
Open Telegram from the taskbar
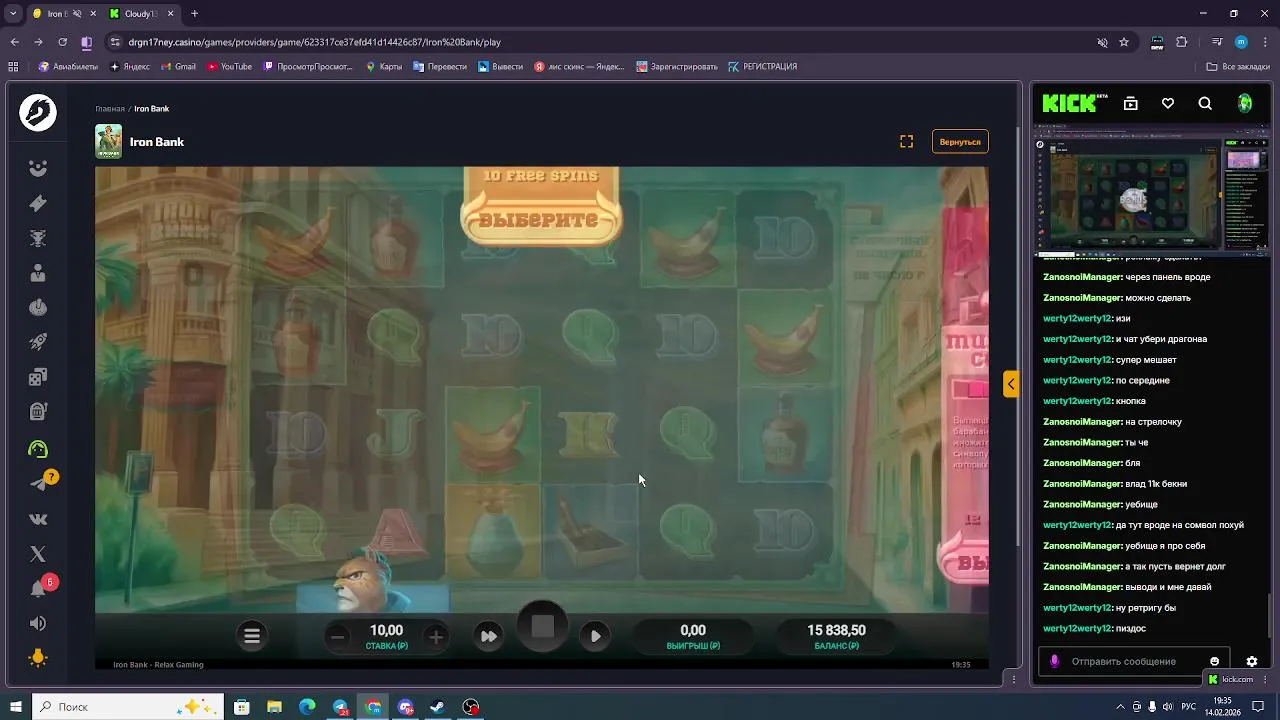340,707
